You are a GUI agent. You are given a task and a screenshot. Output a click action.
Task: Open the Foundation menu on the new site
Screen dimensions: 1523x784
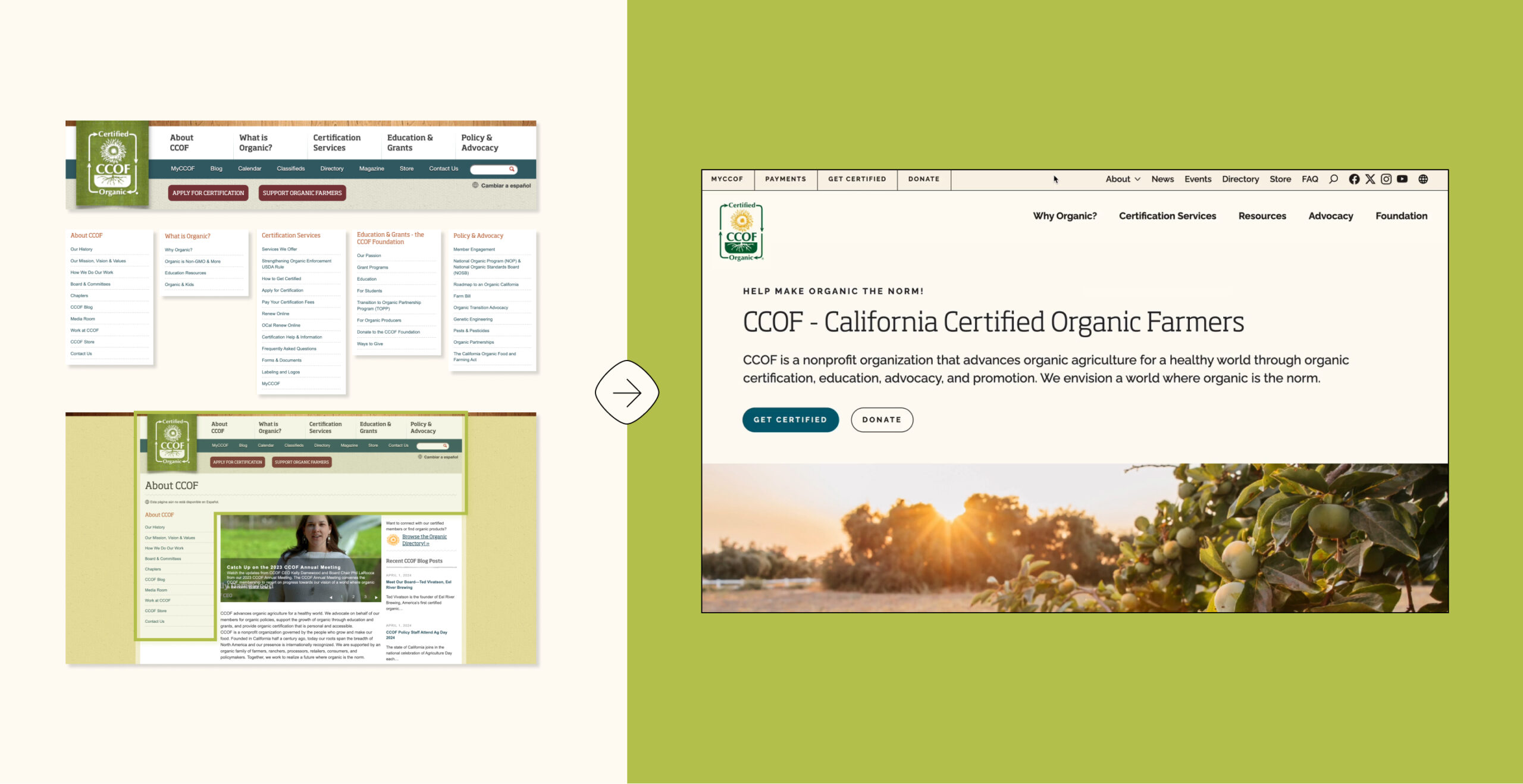click(x=1402, y=216)
